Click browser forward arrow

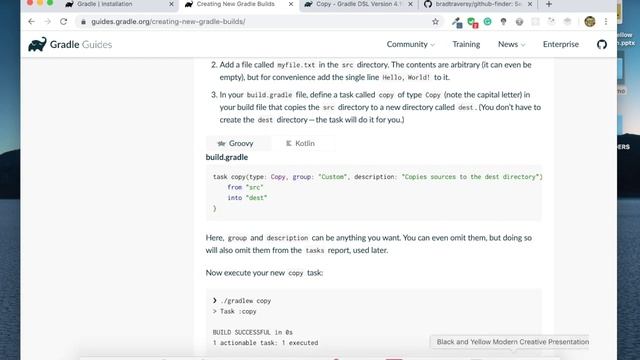(x=47, y=22)
